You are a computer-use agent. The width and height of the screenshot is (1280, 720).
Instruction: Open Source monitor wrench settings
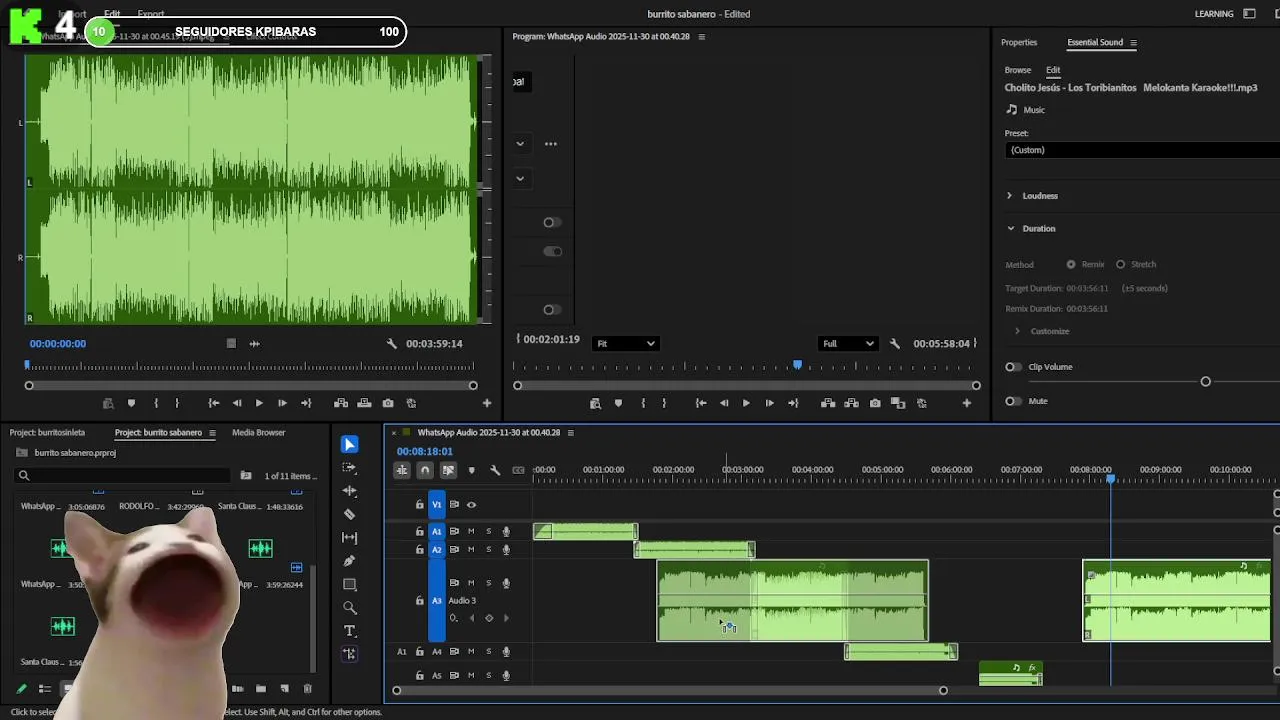392,343
